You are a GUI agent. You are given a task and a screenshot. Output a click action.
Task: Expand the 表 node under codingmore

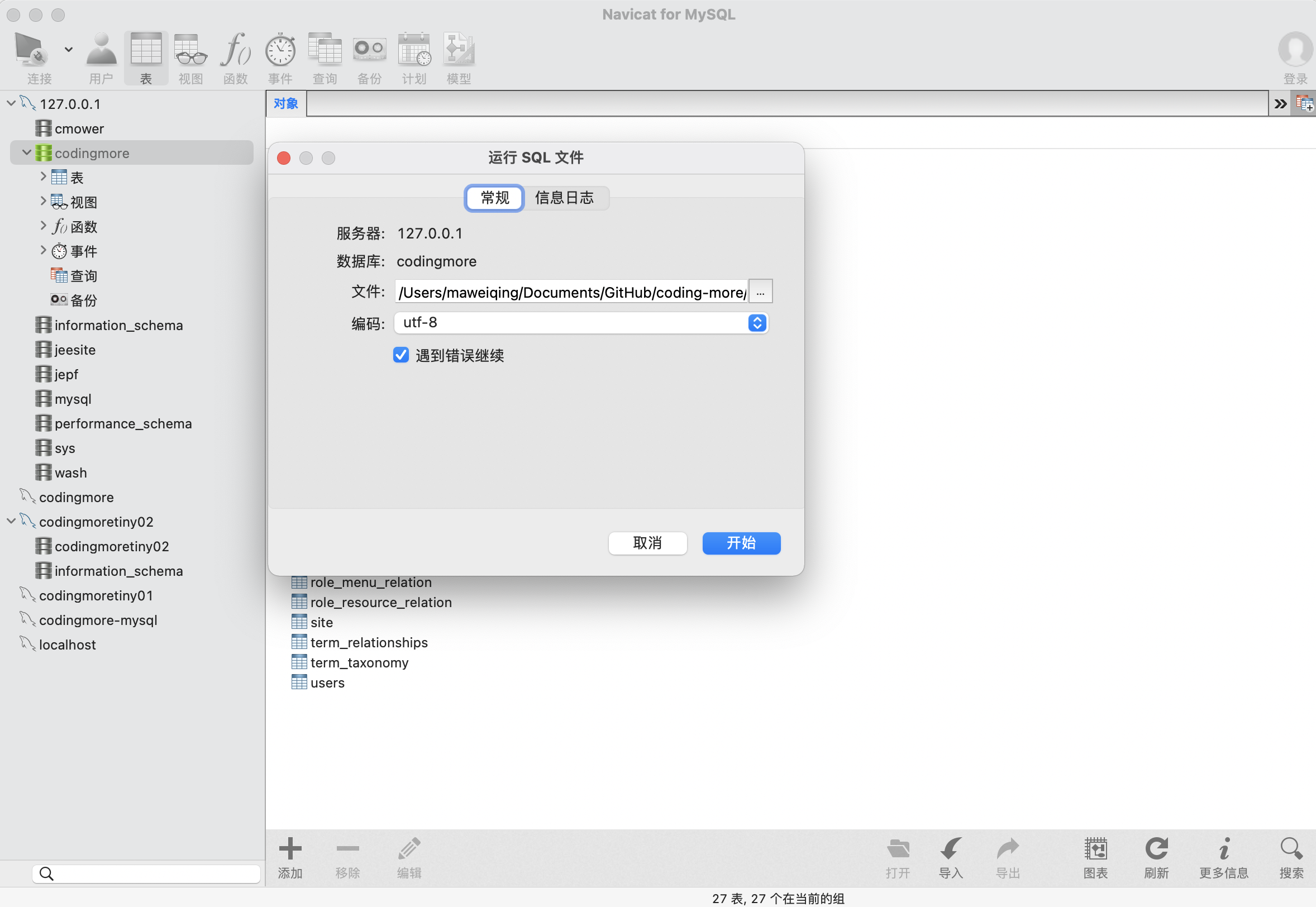pyautogui.click(x=43, y=177)
